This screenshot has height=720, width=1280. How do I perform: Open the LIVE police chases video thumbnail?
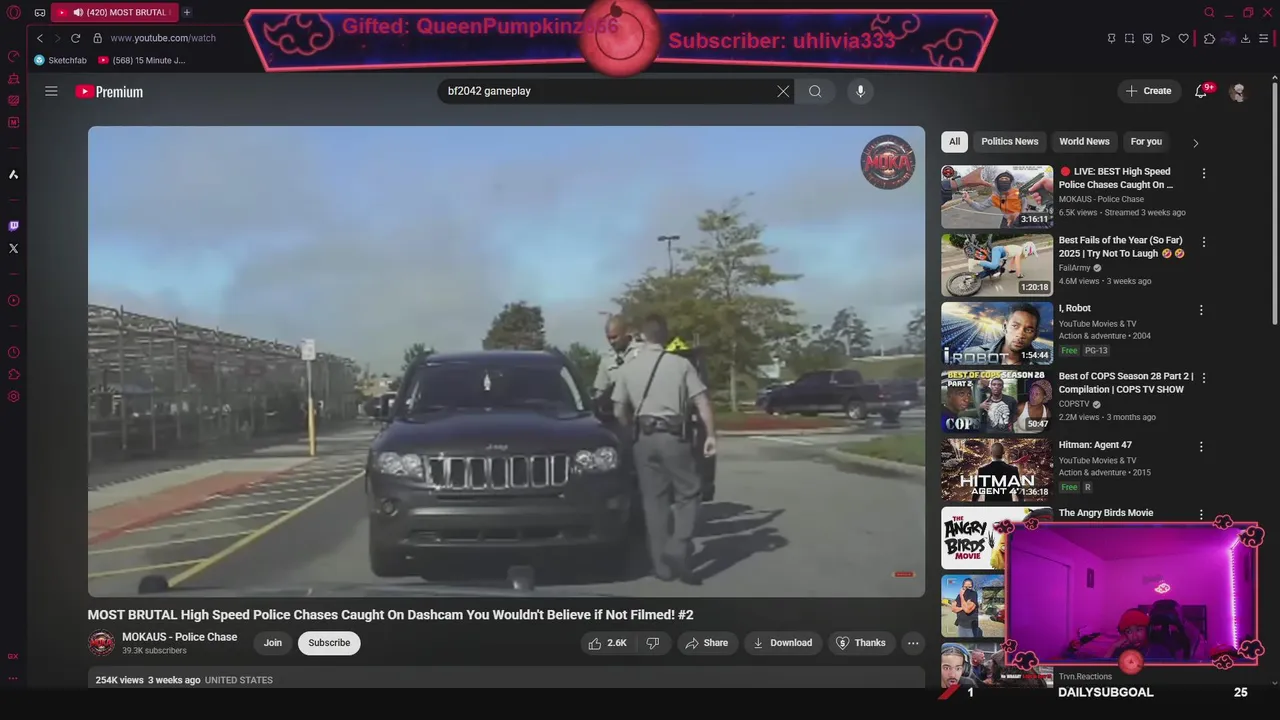click(997, 197)
